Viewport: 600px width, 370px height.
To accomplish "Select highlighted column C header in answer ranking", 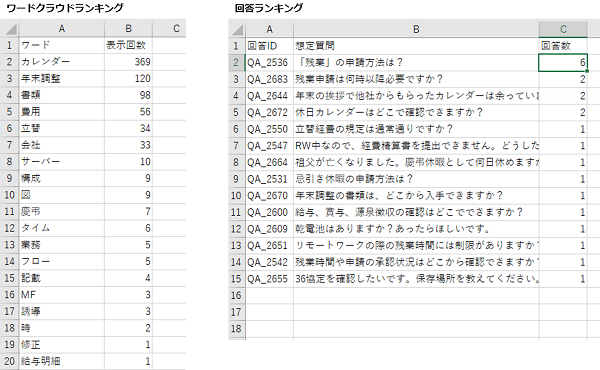I will click(x=563, y=29).
